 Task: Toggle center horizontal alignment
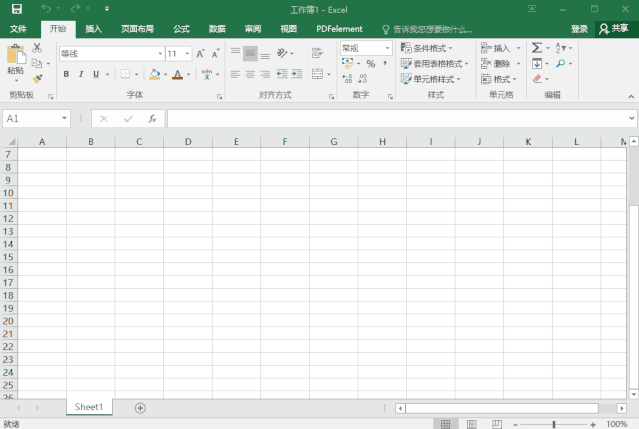point(250,74)
